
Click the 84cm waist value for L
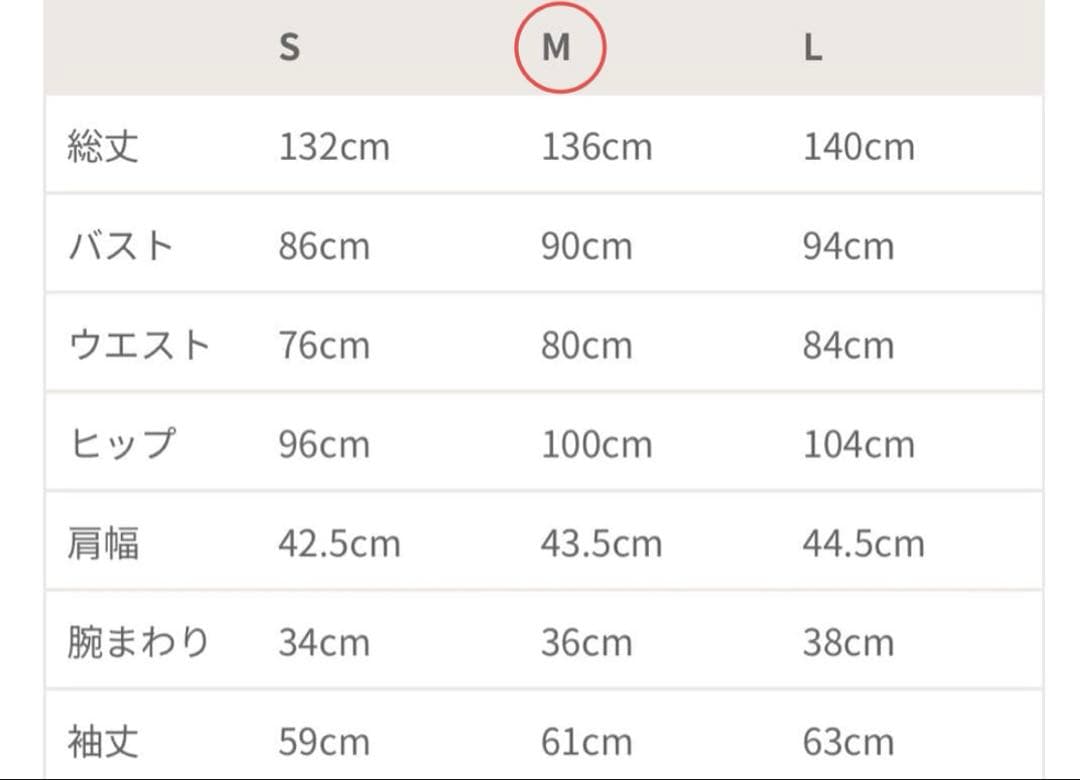click(x=848, y=345)
